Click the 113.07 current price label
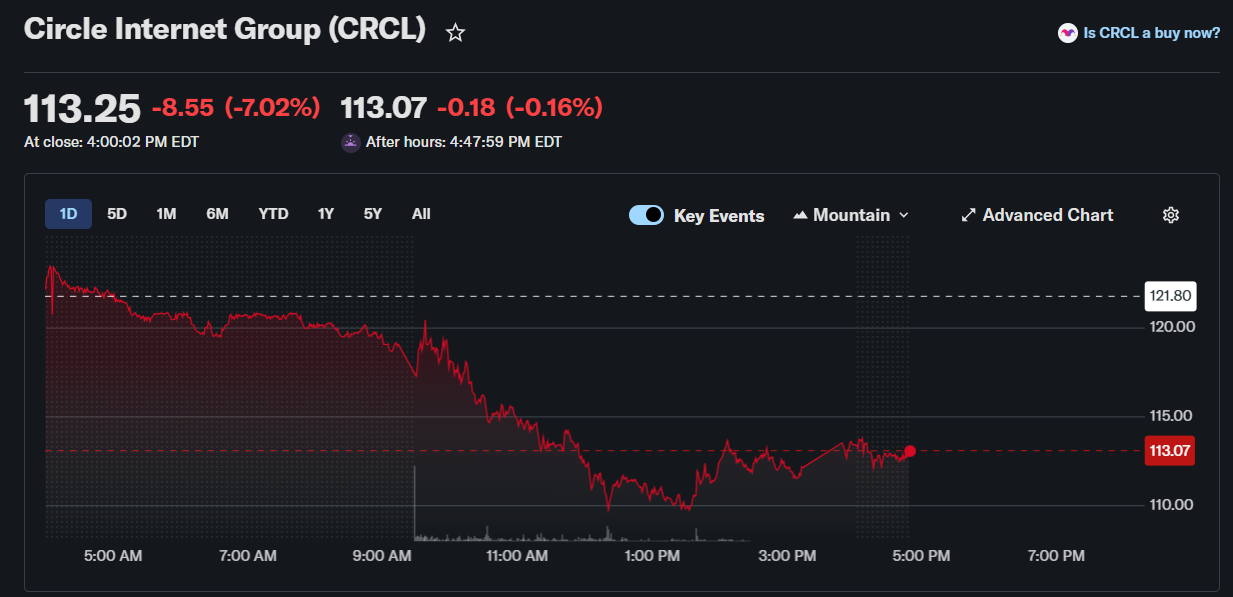Image resolution: width=1233 pixels, height=597 pixels. (x=1170, y=451)
